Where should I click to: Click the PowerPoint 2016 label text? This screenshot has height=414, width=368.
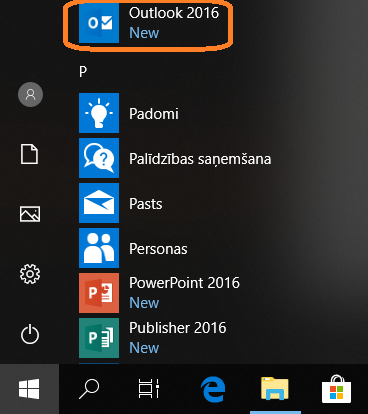(184, 283)
